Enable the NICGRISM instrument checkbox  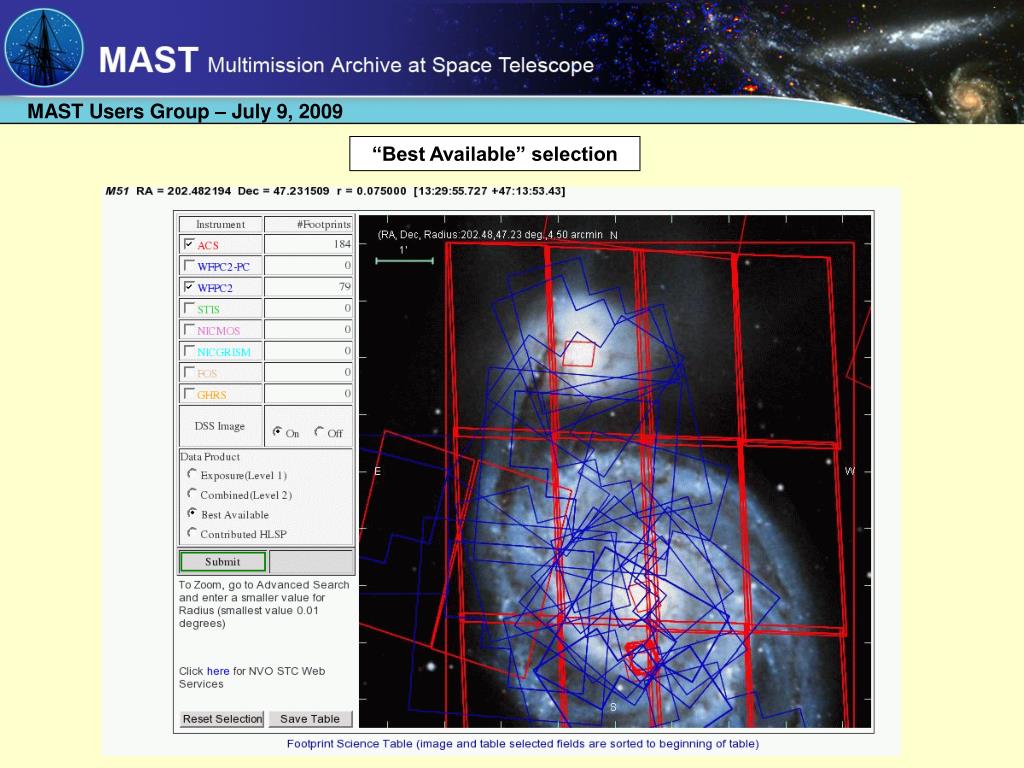coord(189,351)
